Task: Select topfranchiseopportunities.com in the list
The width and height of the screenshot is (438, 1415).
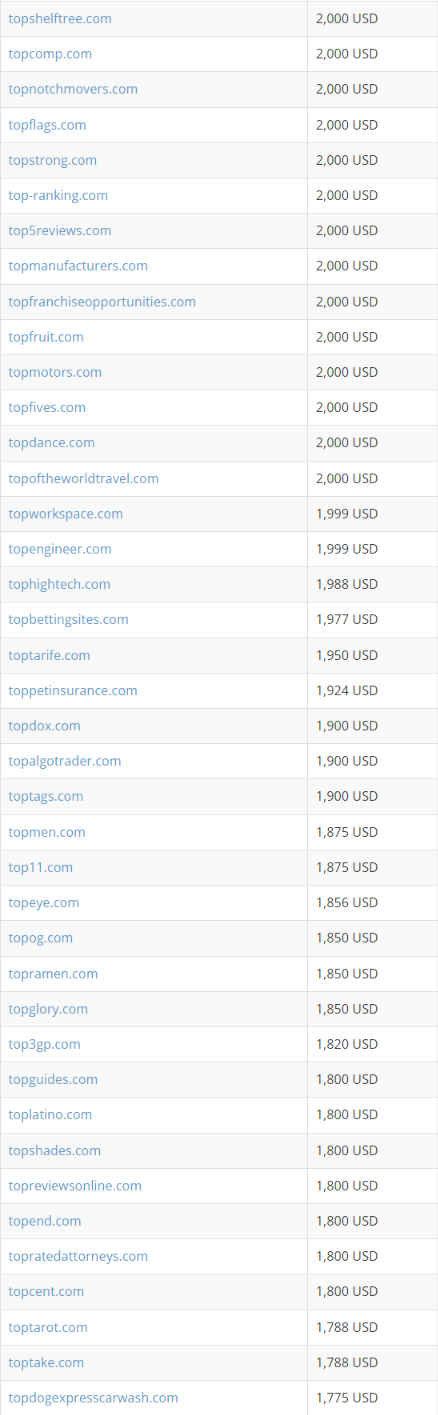Action: (102, 301)
